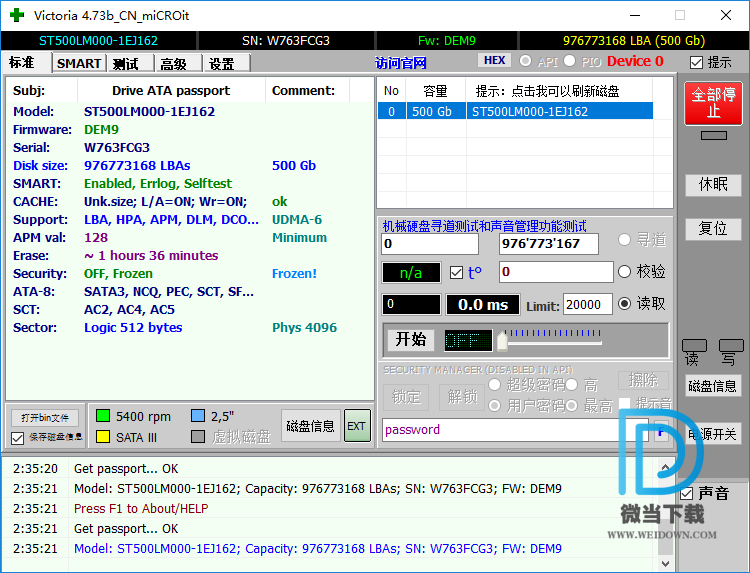750x573 pixels.
Task: Toggle the 保存磁盘信息 checkbox
Action: [x=17, y=438]
